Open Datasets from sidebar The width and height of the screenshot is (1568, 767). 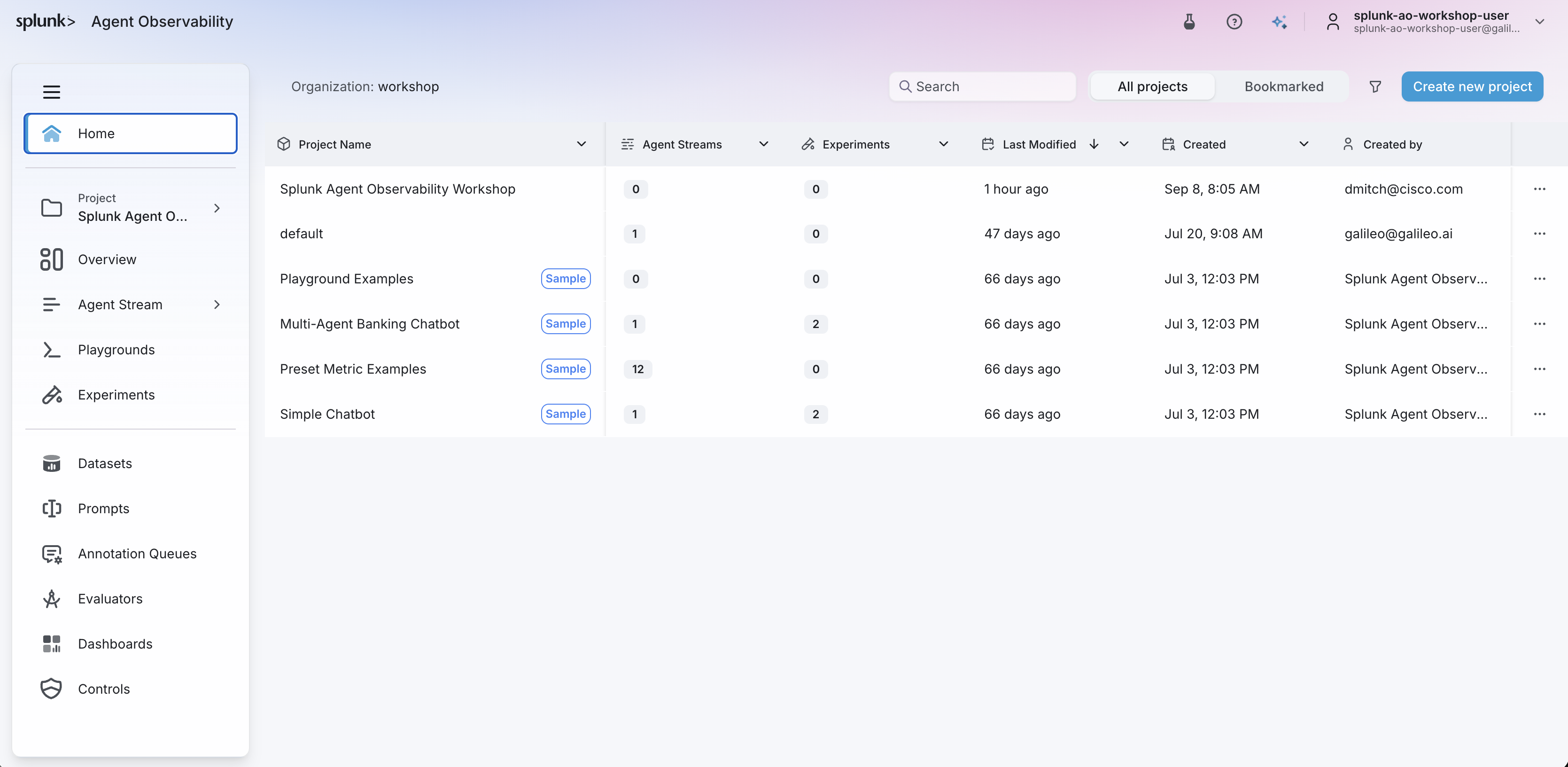130,463
